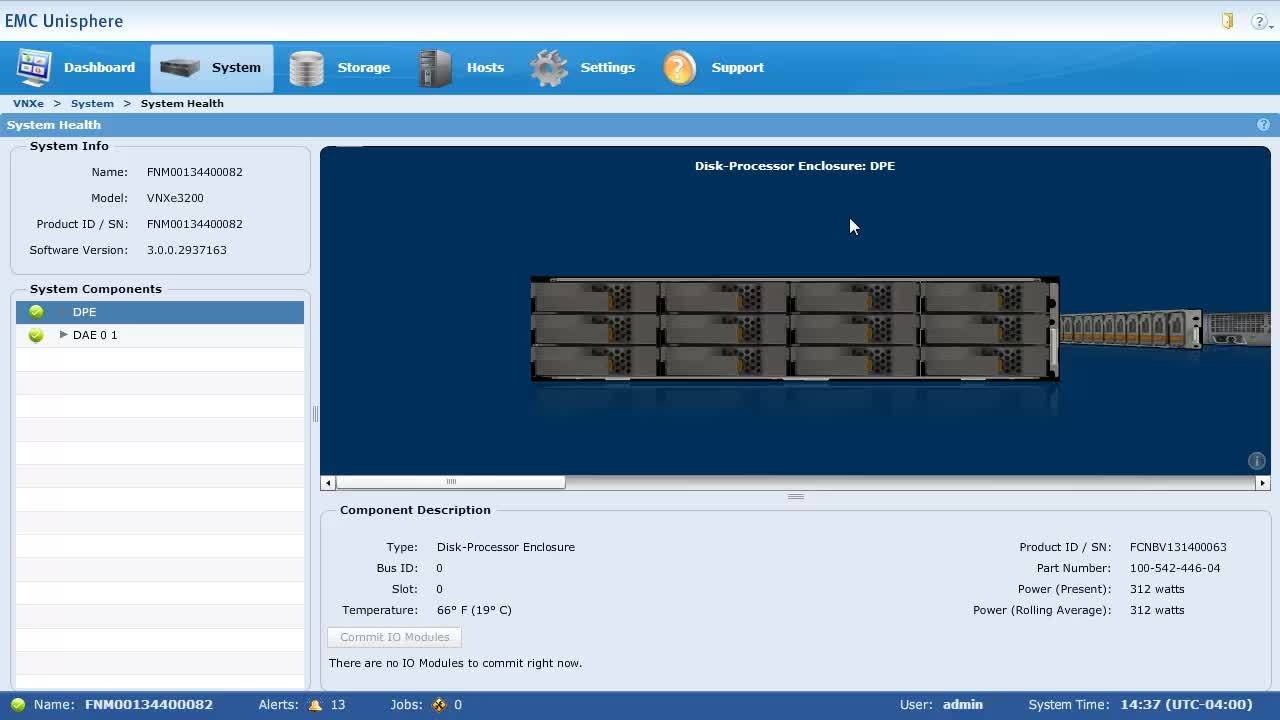Open the System menu label
The image size is (1280, 720).
click(236, 68)
